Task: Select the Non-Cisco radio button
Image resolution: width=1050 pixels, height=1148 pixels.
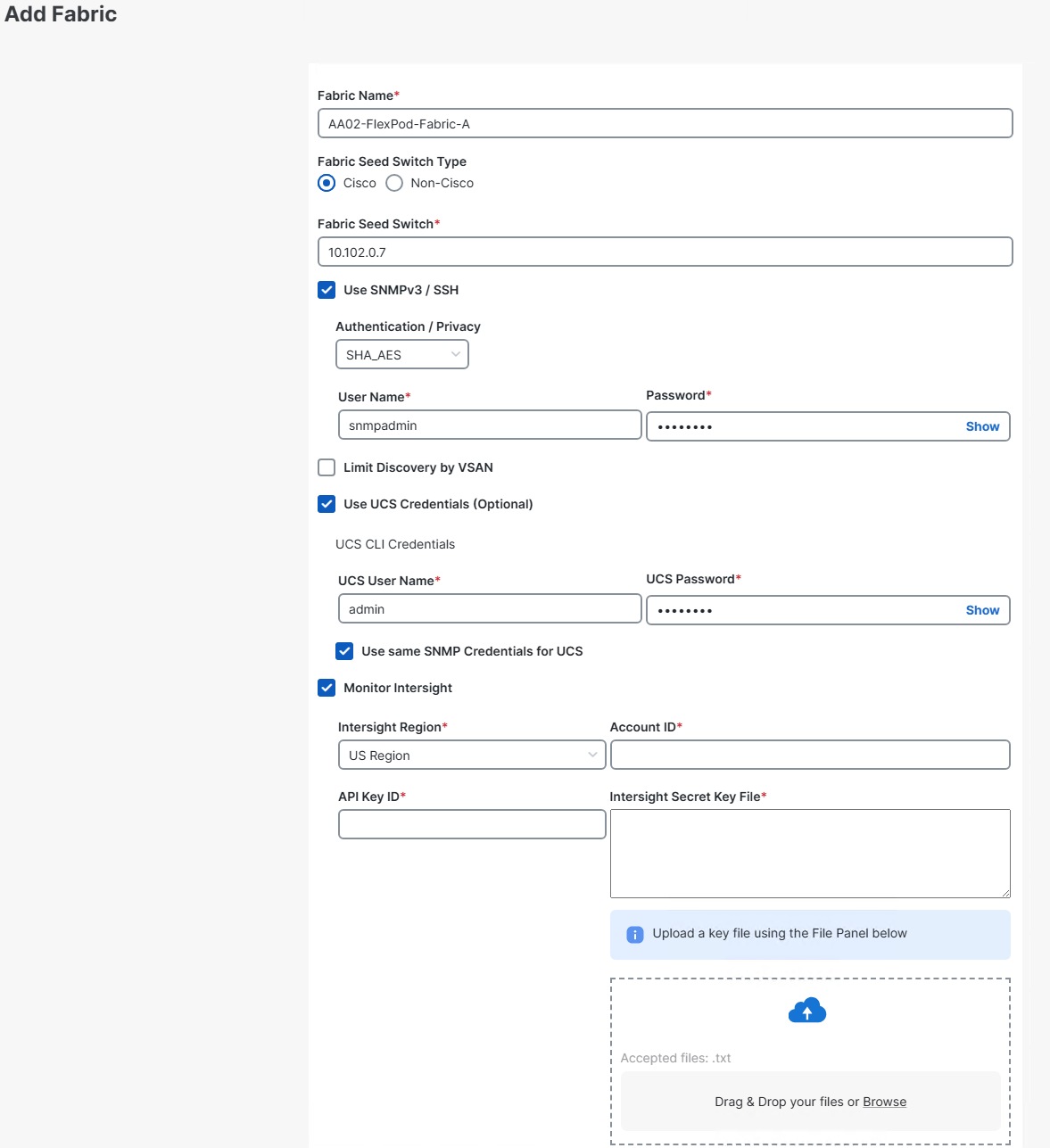Action: (x=394, y=183)
